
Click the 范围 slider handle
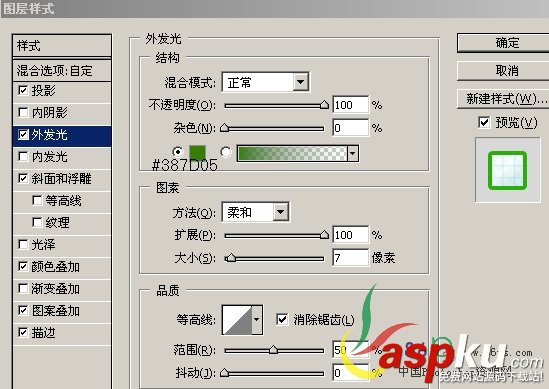tap(273, 350)
